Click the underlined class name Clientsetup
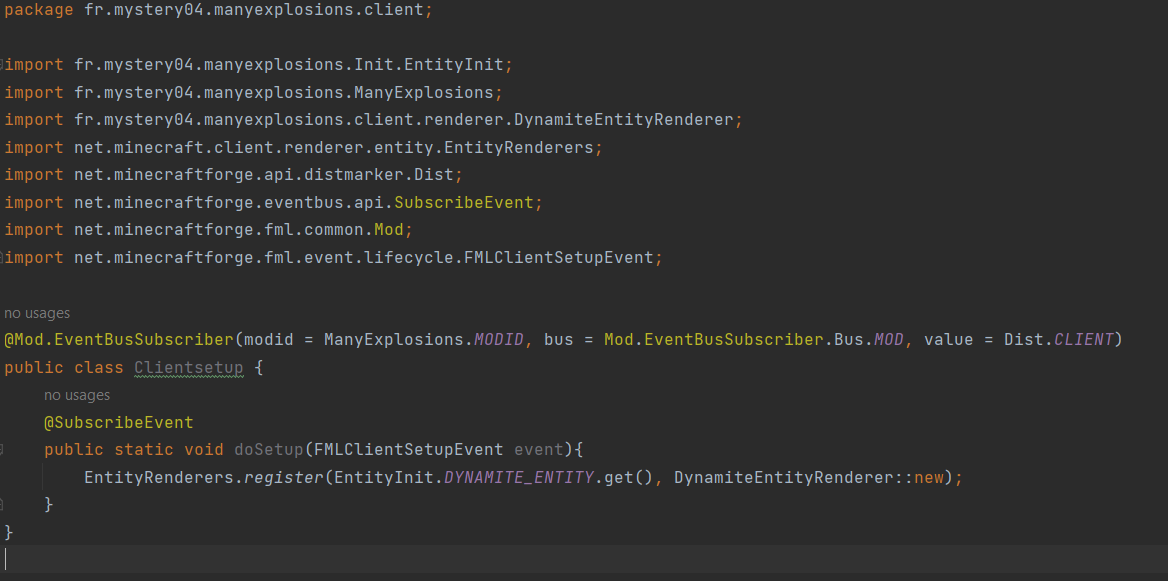This screenshot has height=581, width=1168. tap(189, 368)
